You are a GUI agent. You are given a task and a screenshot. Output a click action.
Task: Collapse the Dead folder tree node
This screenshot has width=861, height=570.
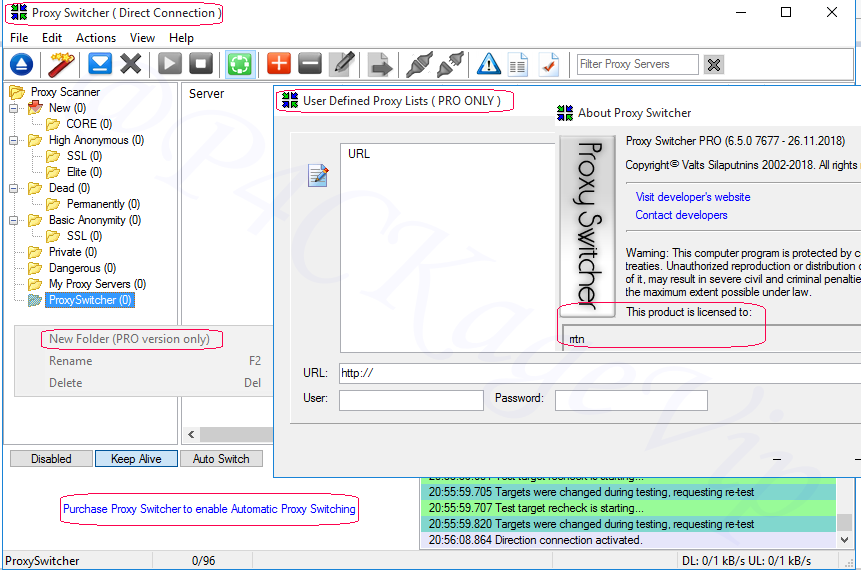coord(14,188)
